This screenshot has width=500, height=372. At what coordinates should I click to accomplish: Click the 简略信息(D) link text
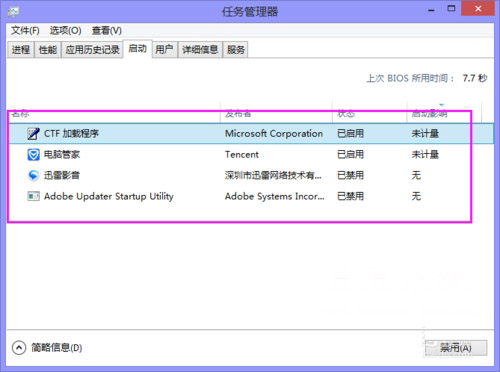[57, 348]
